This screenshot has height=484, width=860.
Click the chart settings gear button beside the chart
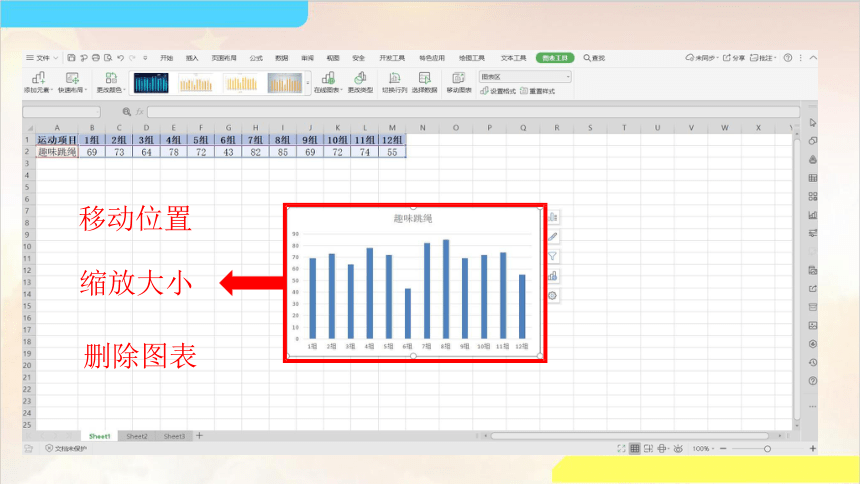click(x=552, y=296)
